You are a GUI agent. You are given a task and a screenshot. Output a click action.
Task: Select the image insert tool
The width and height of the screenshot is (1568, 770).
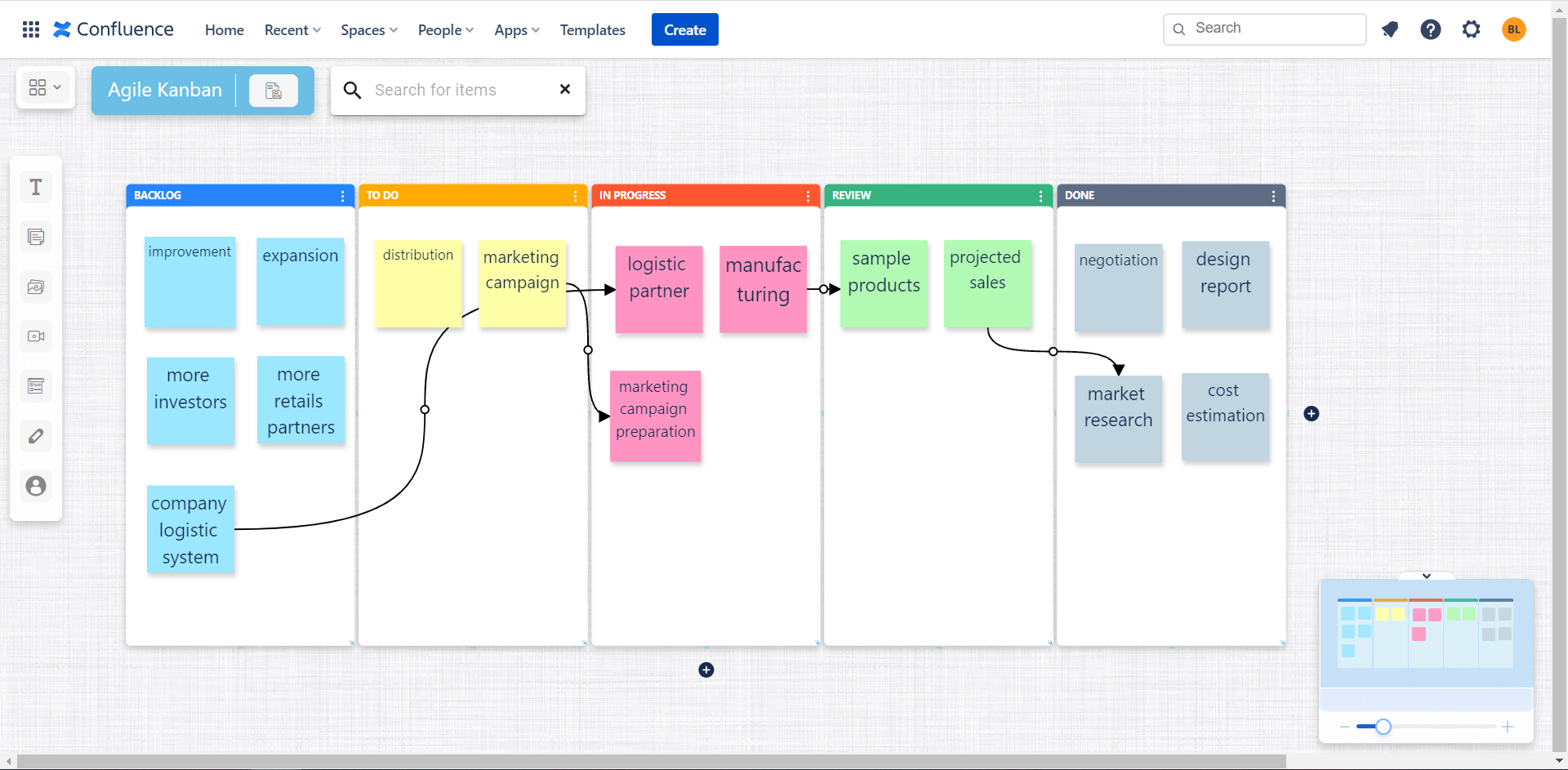pos(36,287)
